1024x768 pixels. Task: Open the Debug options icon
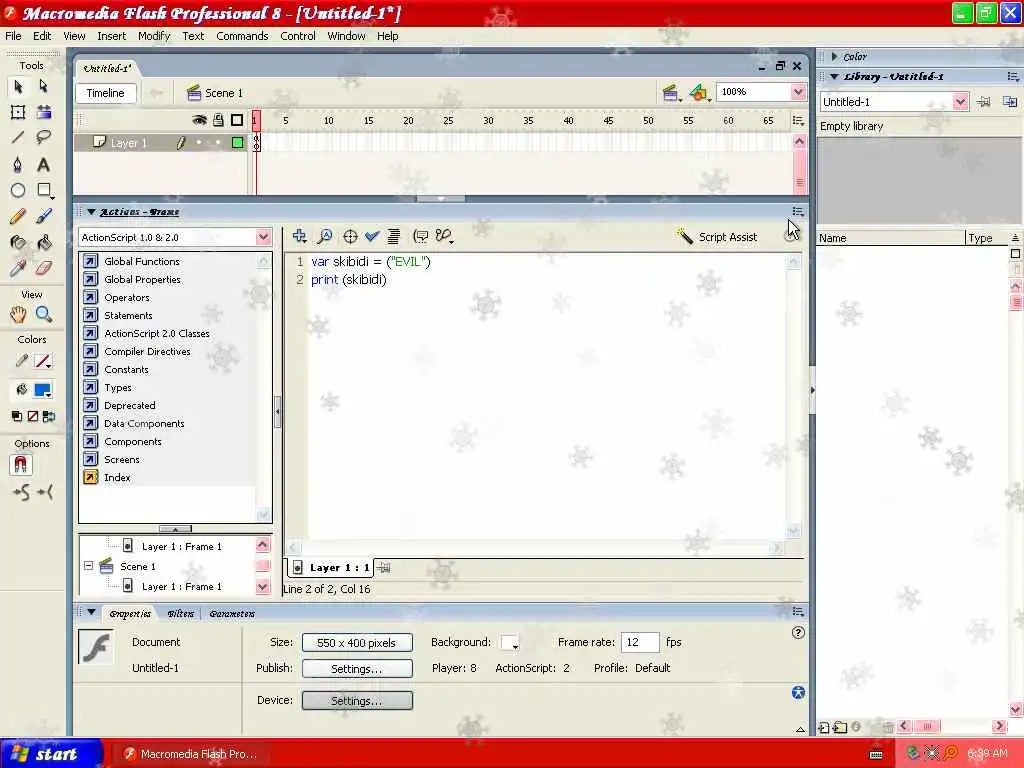(x=444, y=236)
